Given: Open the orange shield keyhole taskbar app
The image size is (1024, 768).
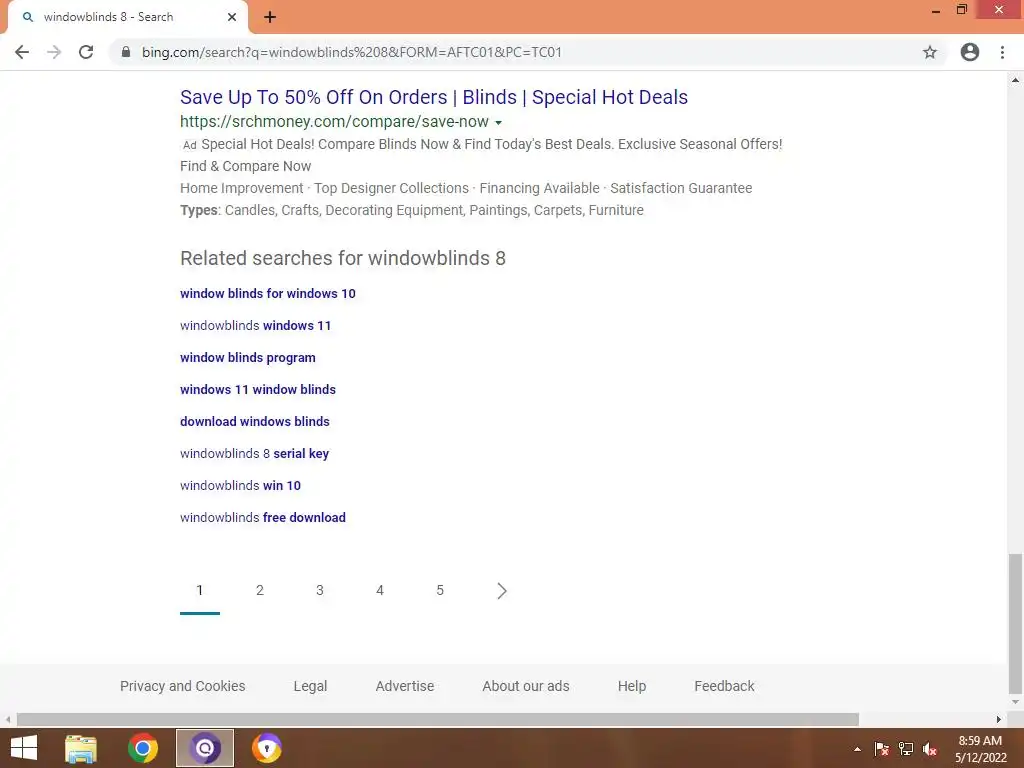Looking at the screenshot, I should pos(266,748).
